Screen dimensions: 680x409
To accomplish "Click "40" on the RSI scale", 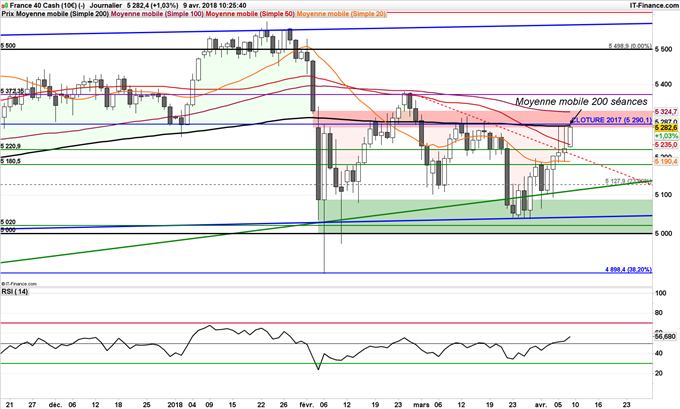I will click(659, 353).
